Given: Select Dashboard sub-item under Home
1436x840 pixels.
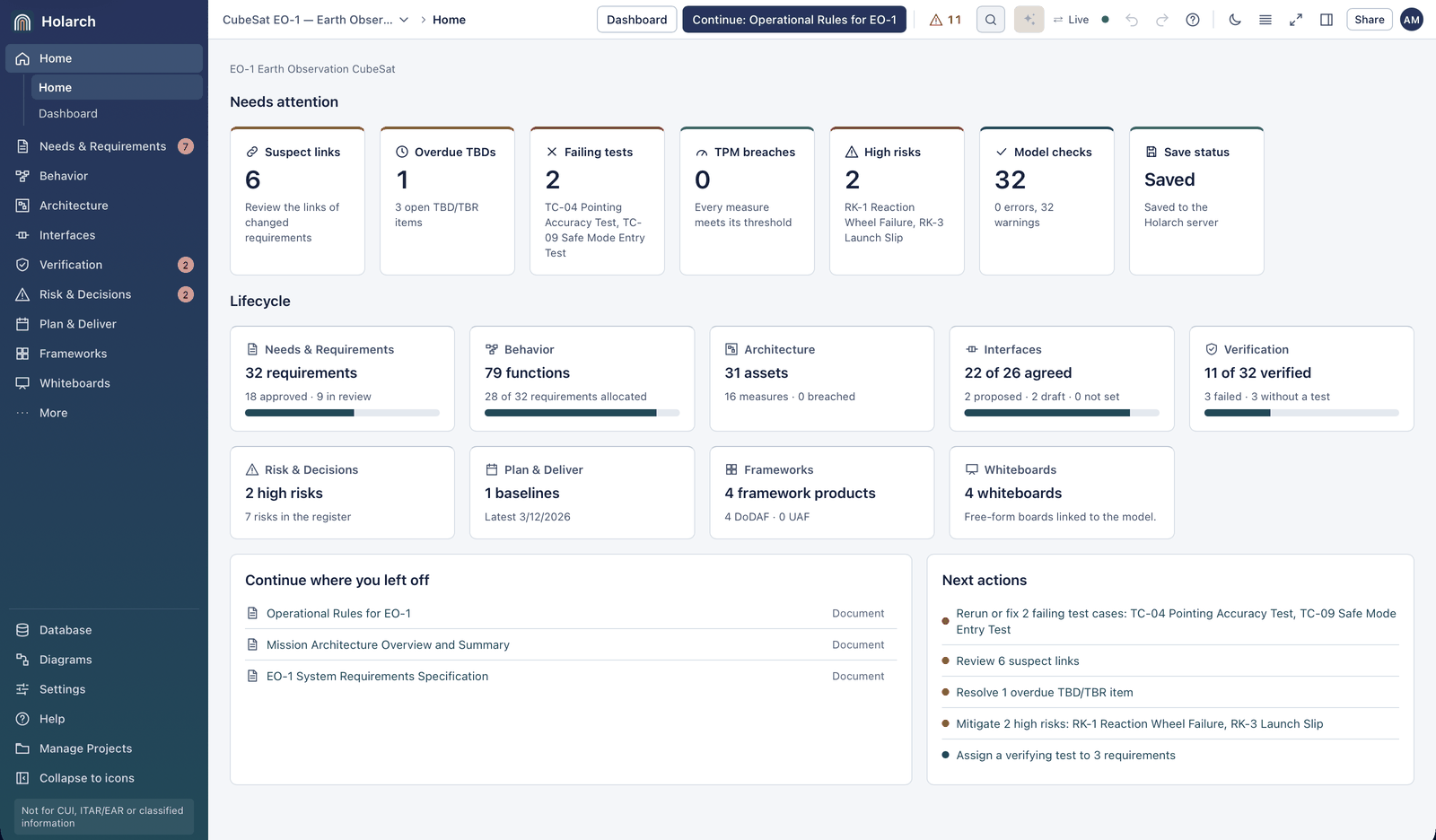Looking at the screenshot, I should [x=117, y=114].
